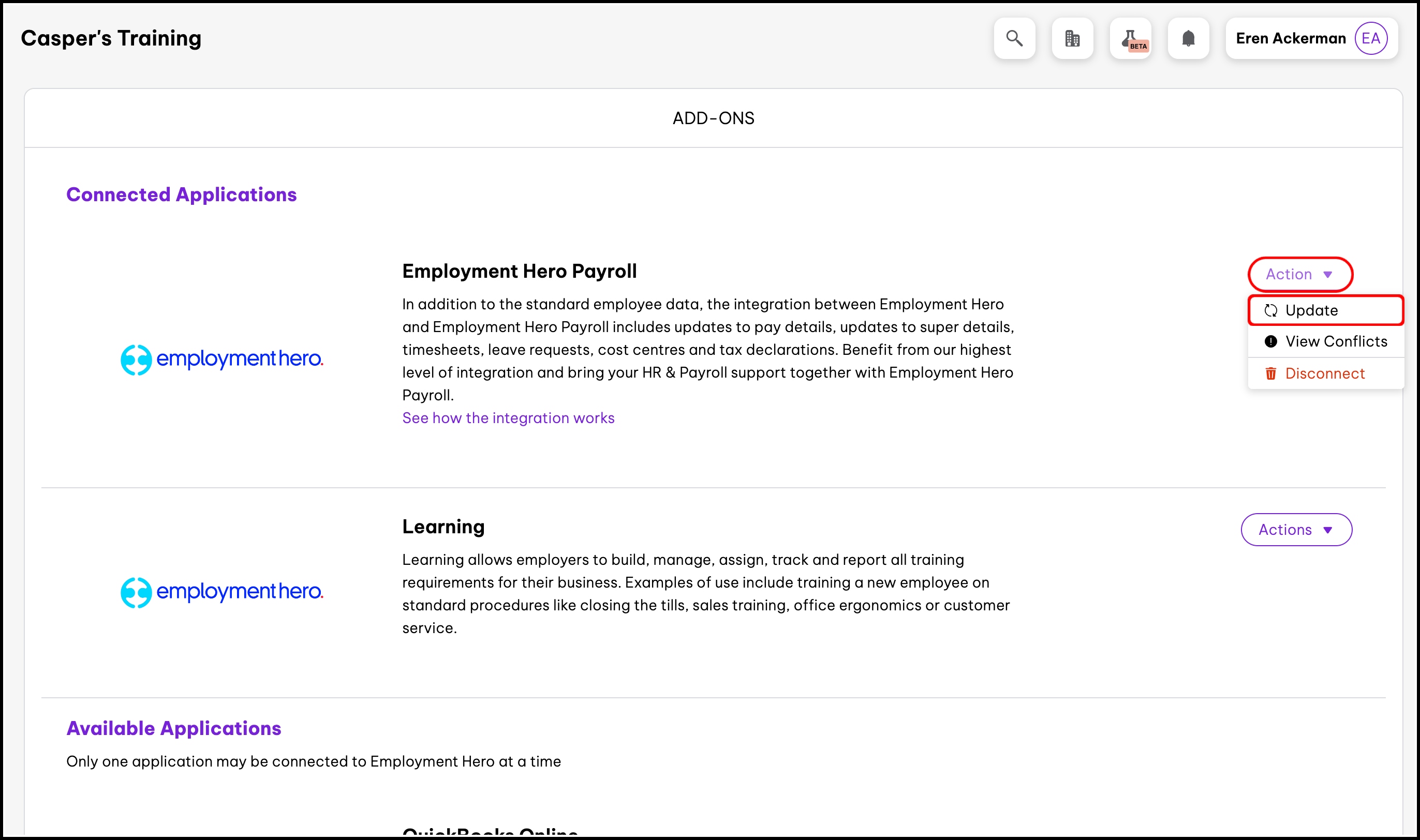Open the search magnifier icon
Screen dimensions: 1420x840
(x=1014, y=38)
